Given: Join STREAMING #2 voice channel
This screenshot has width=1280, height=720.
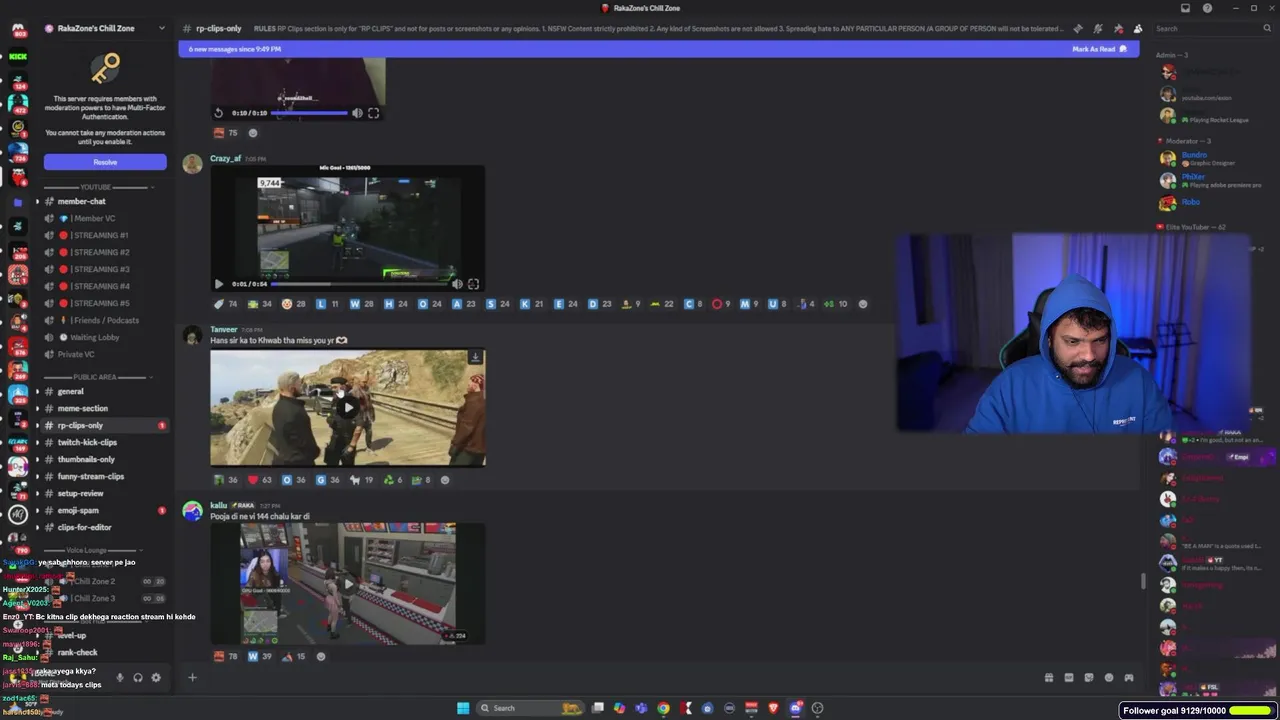Looking at the screenshot, I should (x=100, y=252).
